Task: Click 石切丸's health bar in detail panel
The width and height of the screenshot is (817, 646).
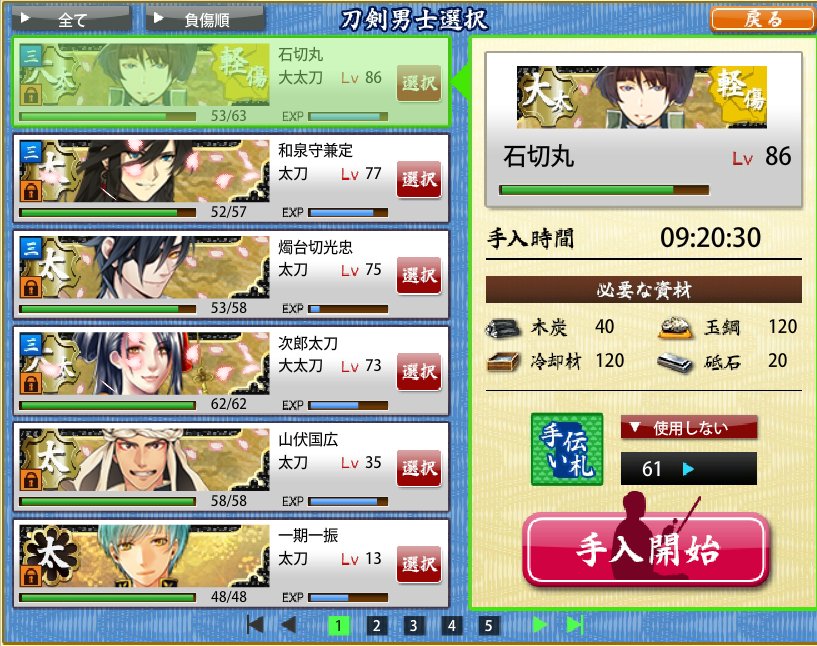Action: 604,190
